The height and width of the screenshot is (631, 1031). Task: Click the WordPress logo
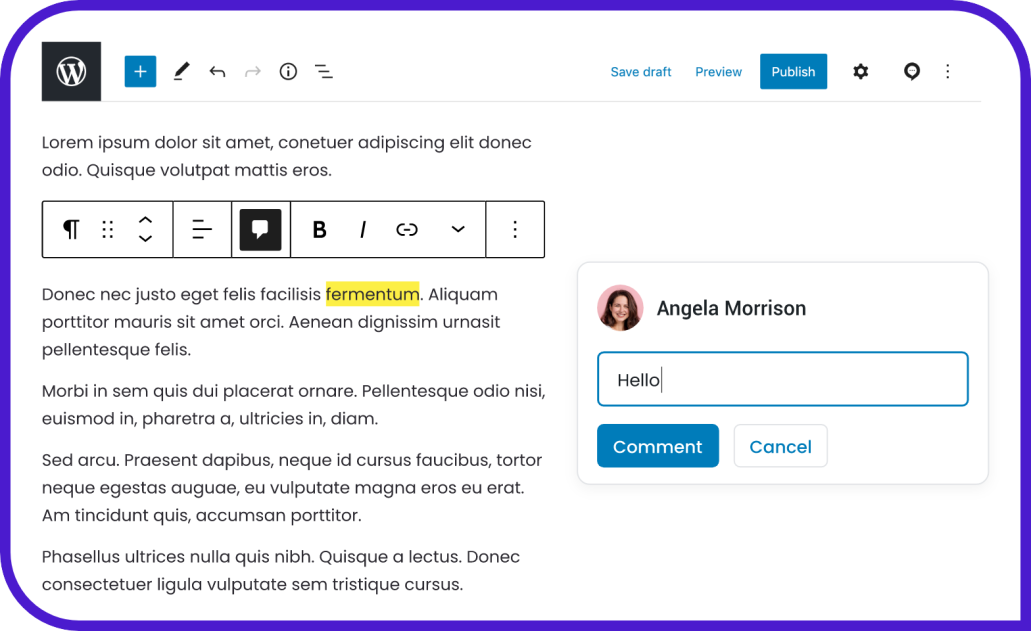(x=71, y=72)
